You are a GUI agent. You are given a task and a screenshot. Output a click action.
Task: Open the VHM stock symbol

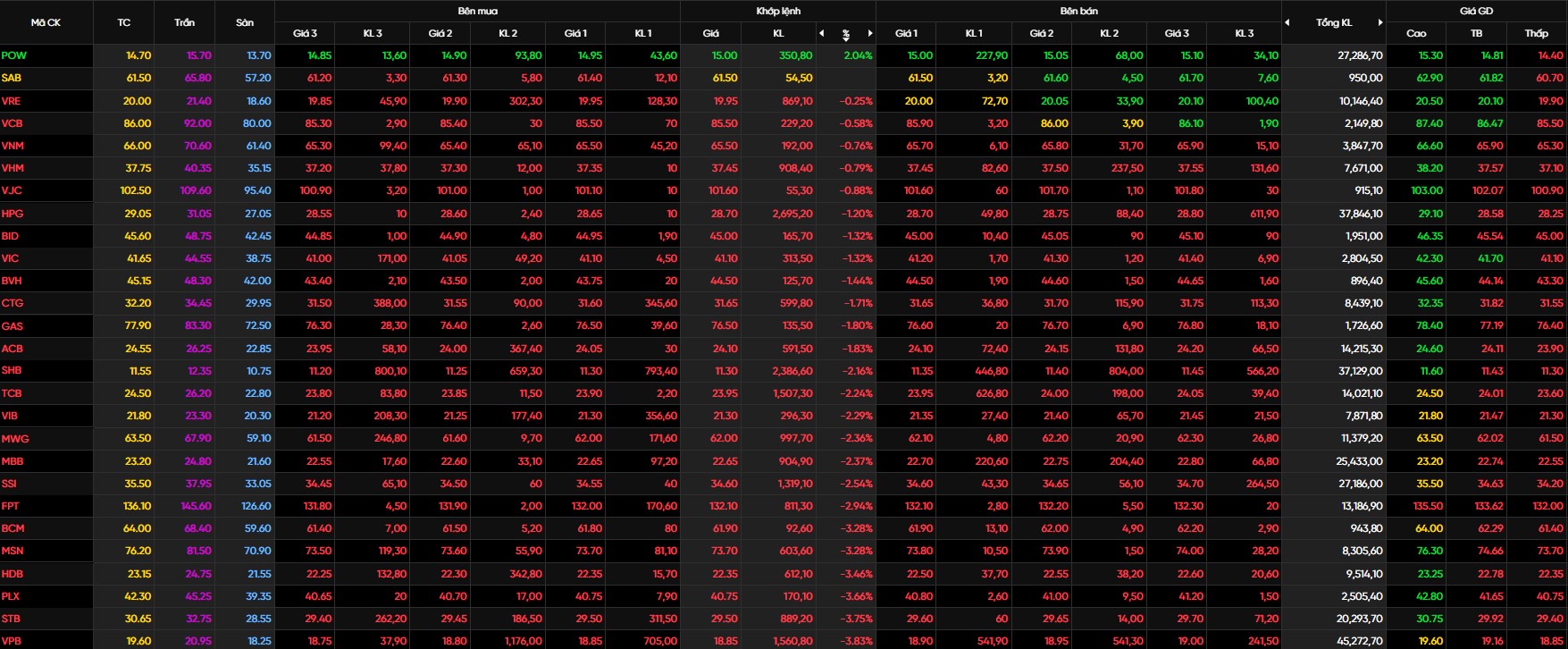coord(13,168)
